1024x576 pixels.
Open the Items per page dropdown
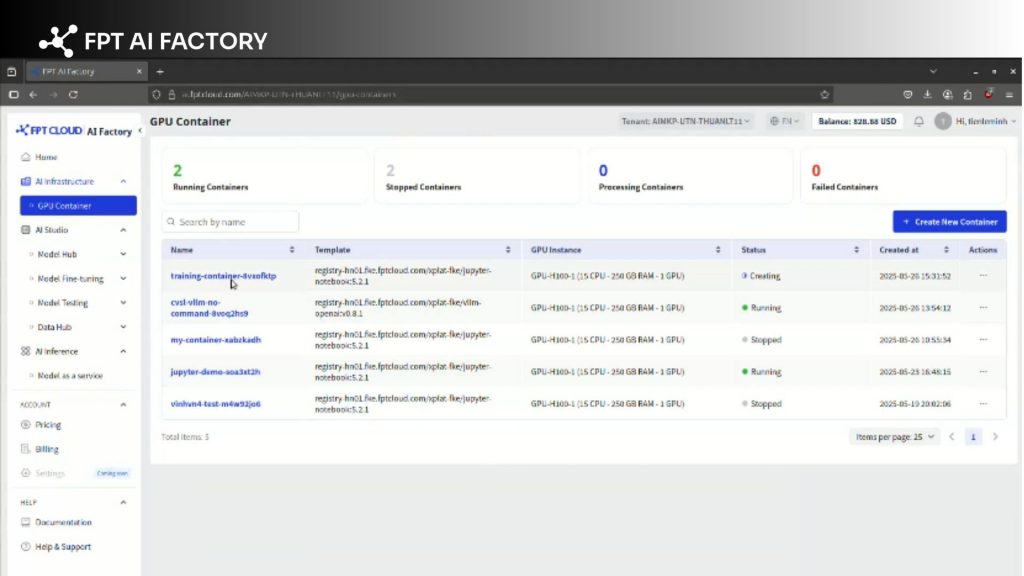point(893,437)
